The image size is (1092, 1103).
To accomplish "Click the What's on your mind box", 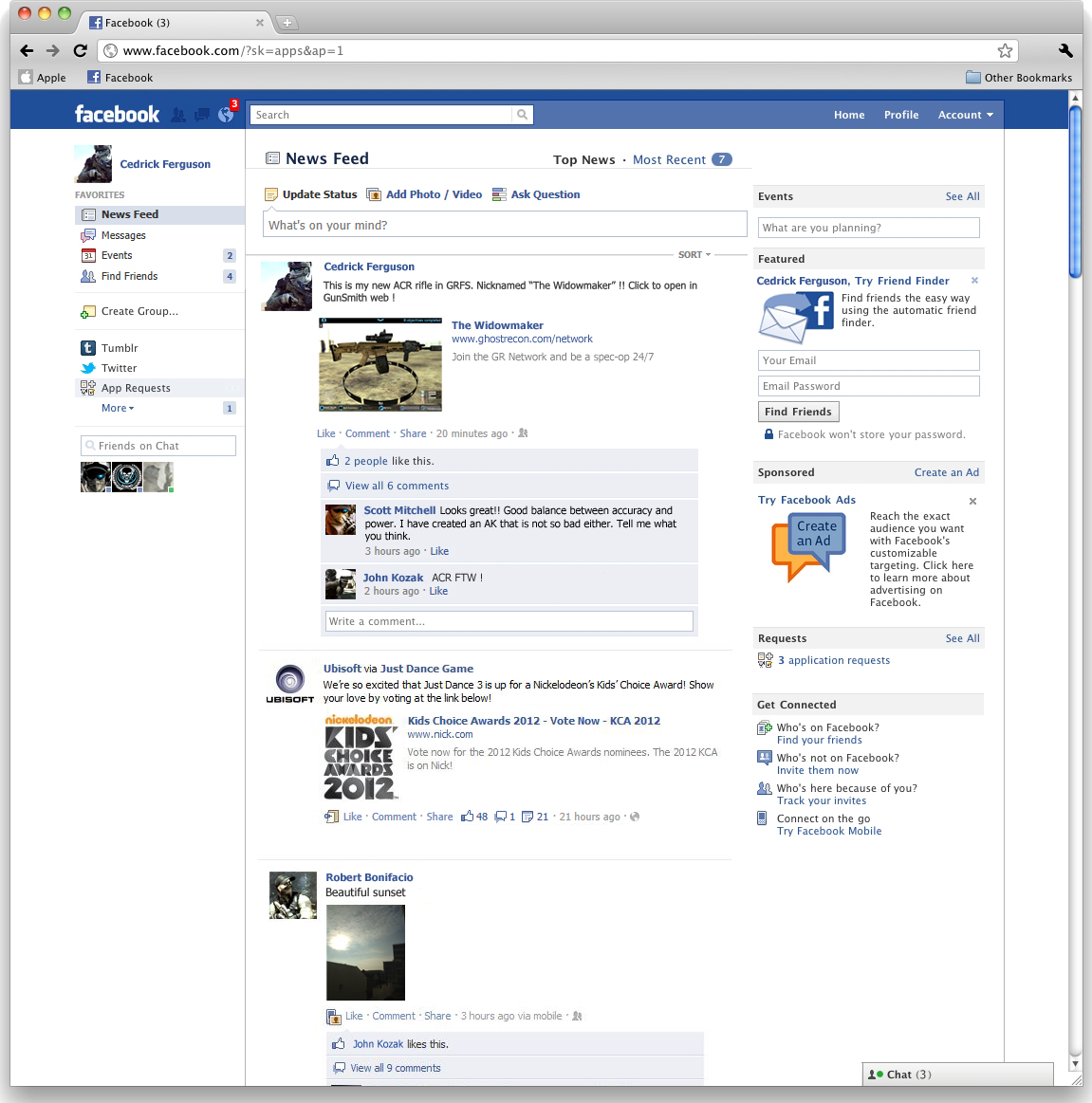I will click(x=505, y=225).
